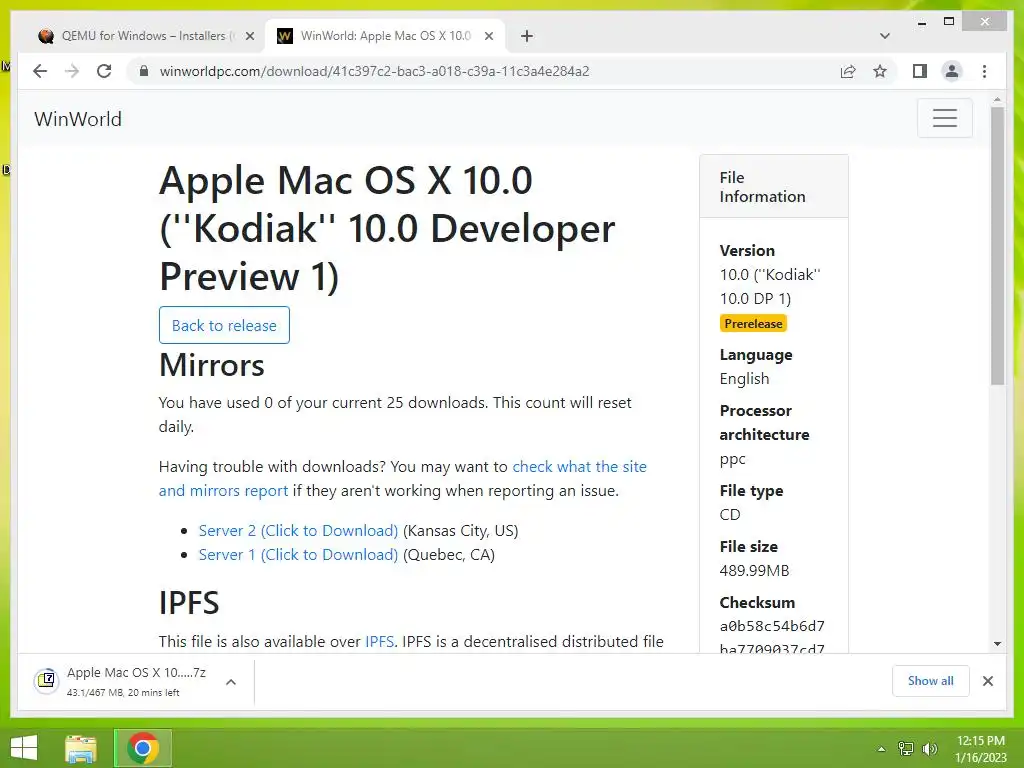Go back using the browser back arrow

click(x=40, y=71)
